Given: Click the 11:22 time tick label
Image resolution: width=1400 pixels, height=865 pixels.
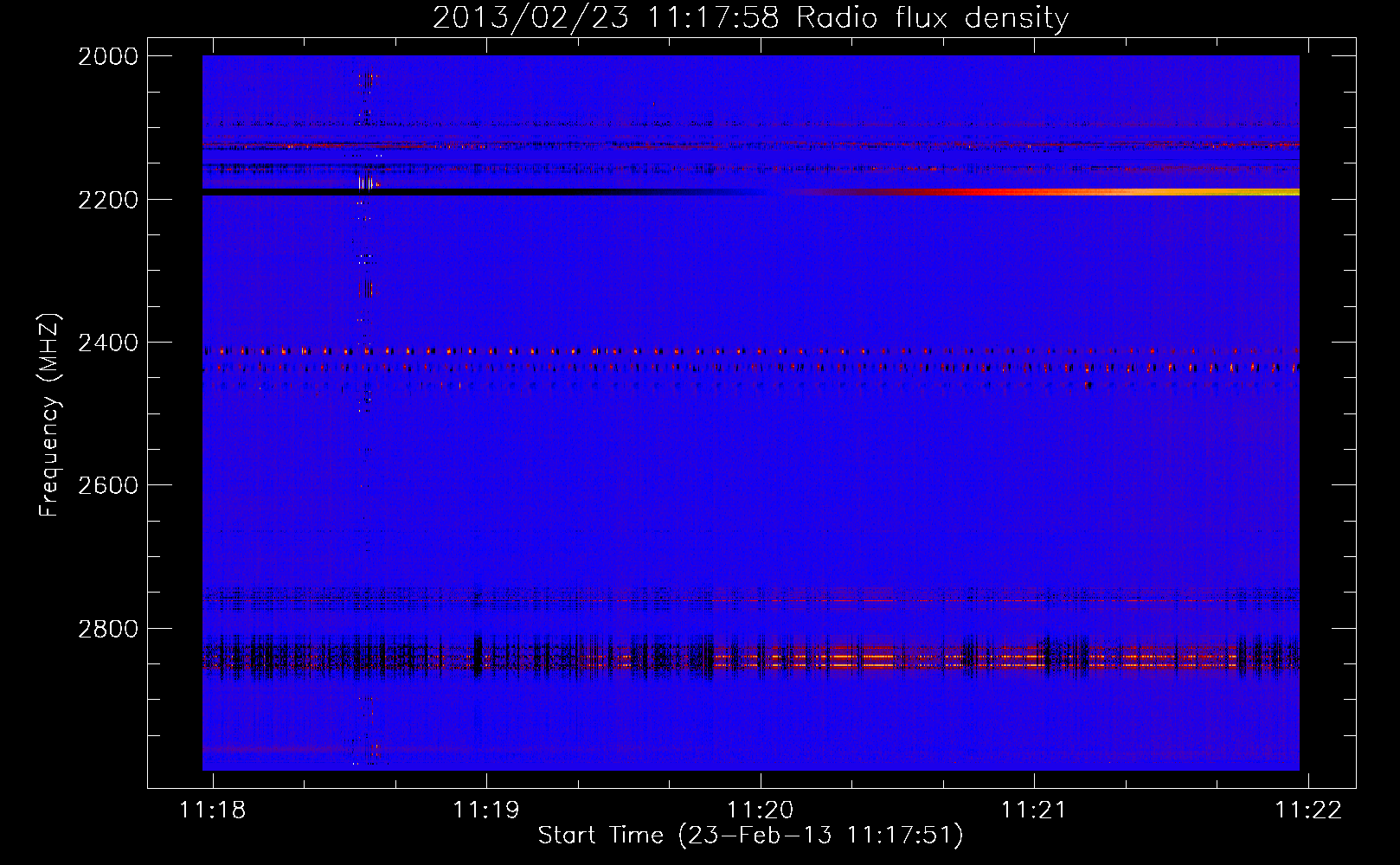Looking at the screenshot, I should click(1308, 810).
